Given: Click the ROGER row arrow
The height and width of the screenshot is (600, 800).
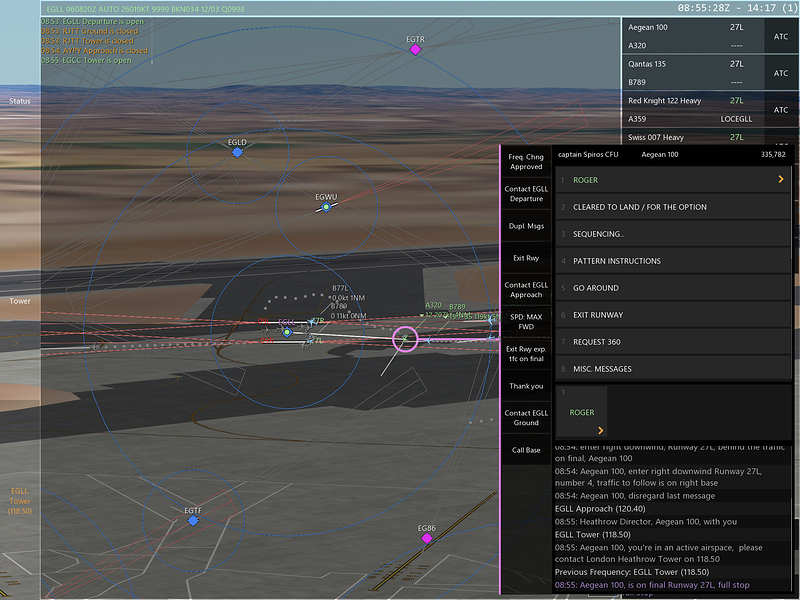Looking at the screenshot, I should (x=781, y=180).
